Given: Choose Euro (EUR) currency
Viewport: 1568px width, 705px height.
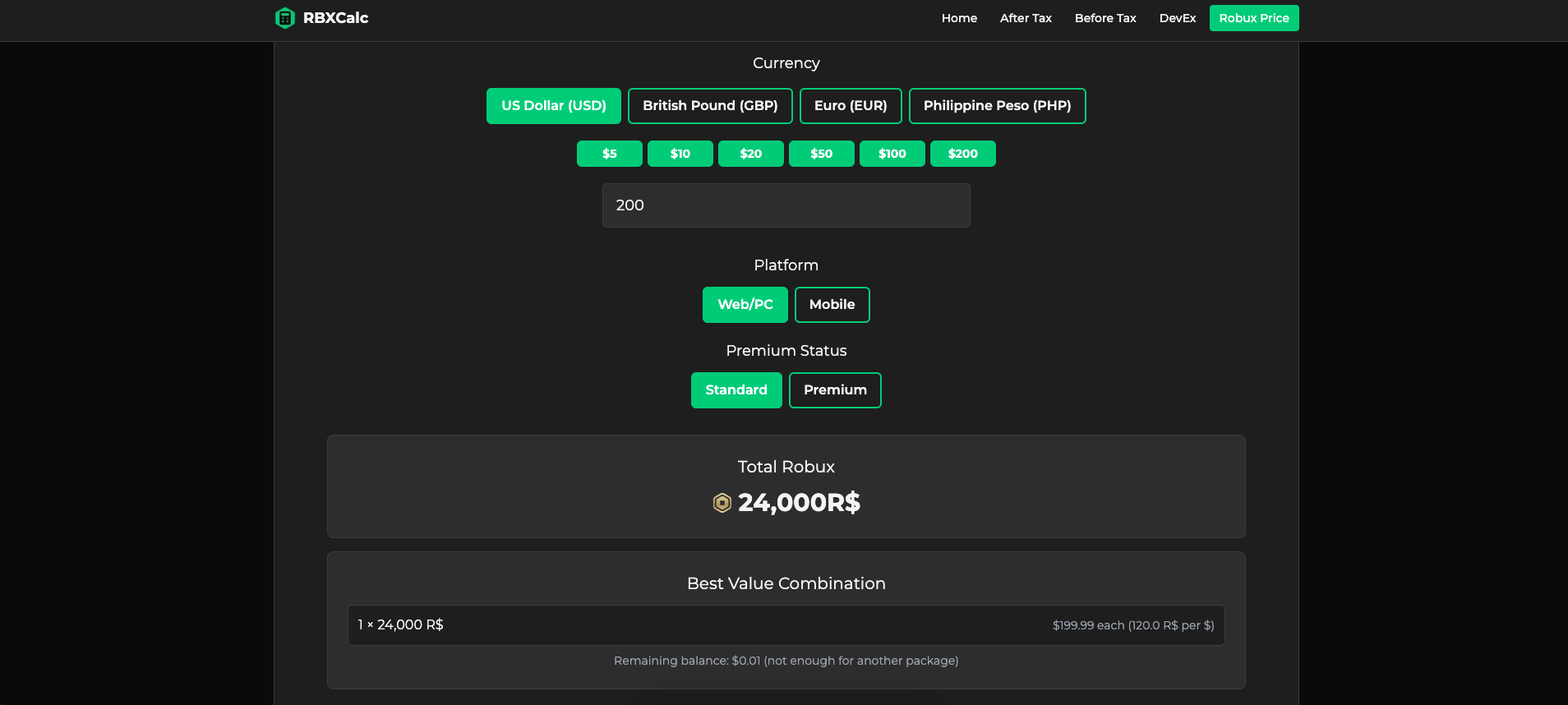Looking at the screenshot, I should pos(851,106).
